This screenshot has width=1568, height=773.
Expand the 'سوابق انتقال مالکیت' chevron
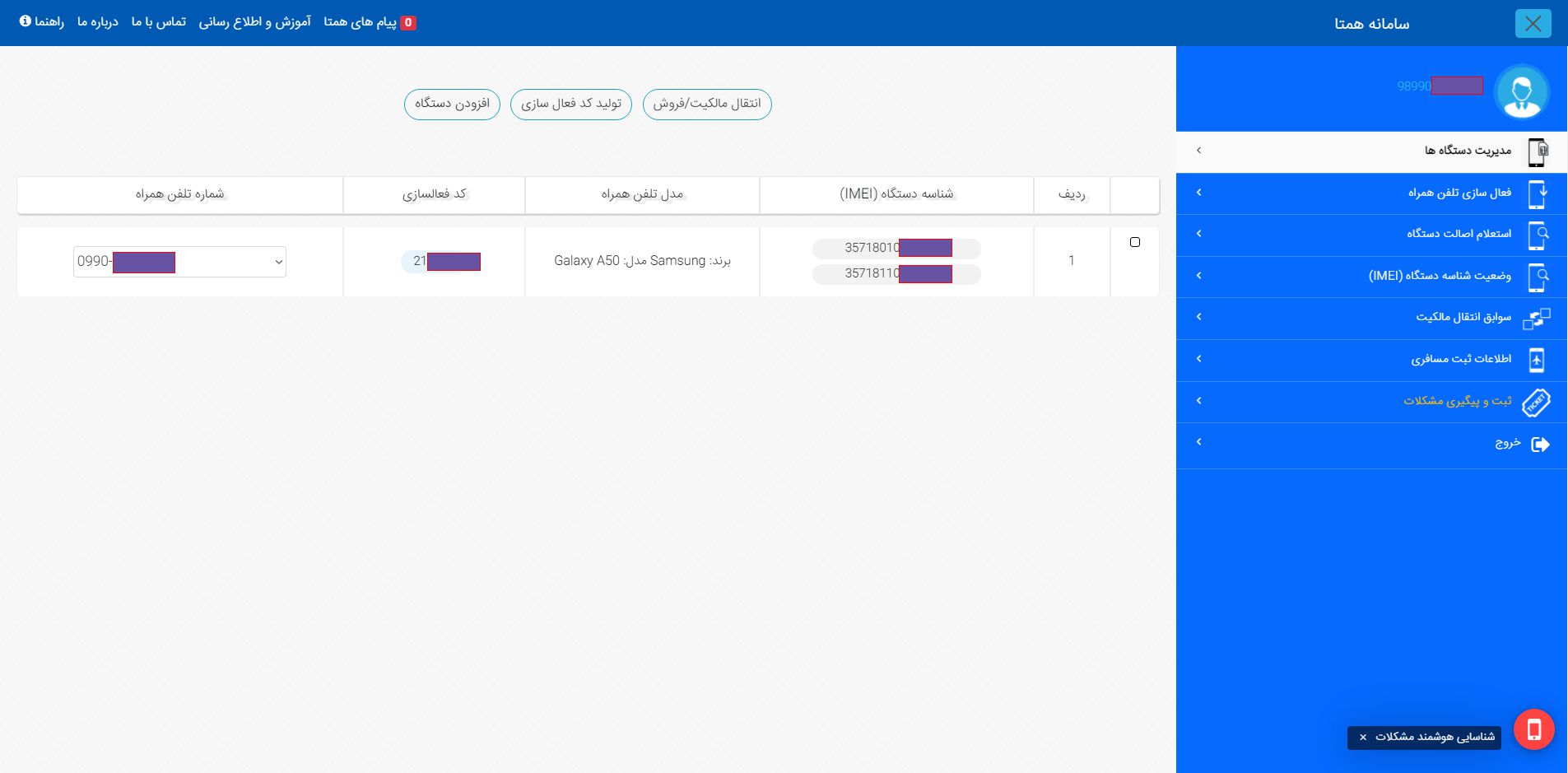[1198, 317]
